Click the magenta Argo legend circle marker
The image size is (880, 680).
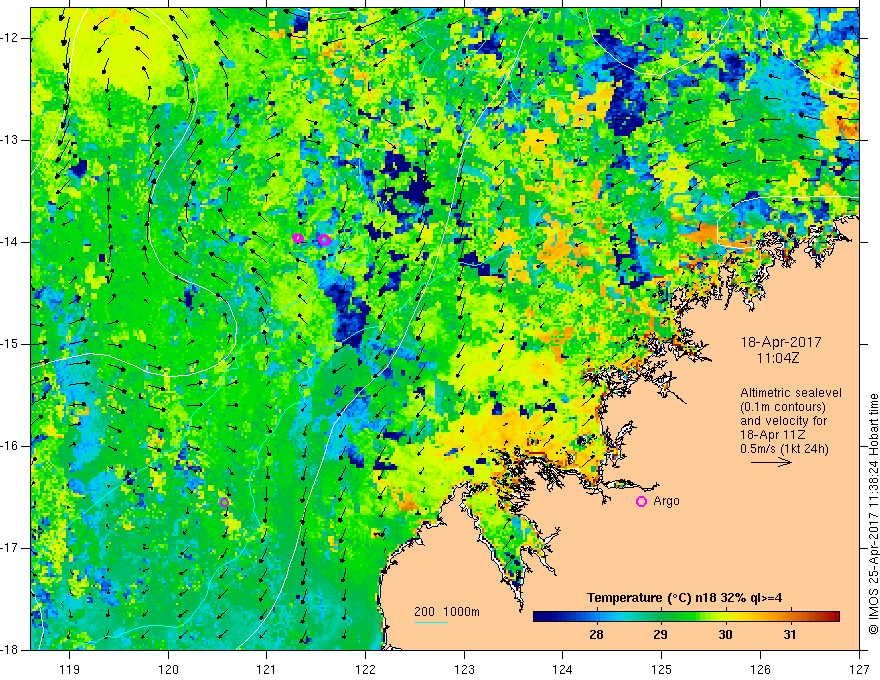[641, 501]
